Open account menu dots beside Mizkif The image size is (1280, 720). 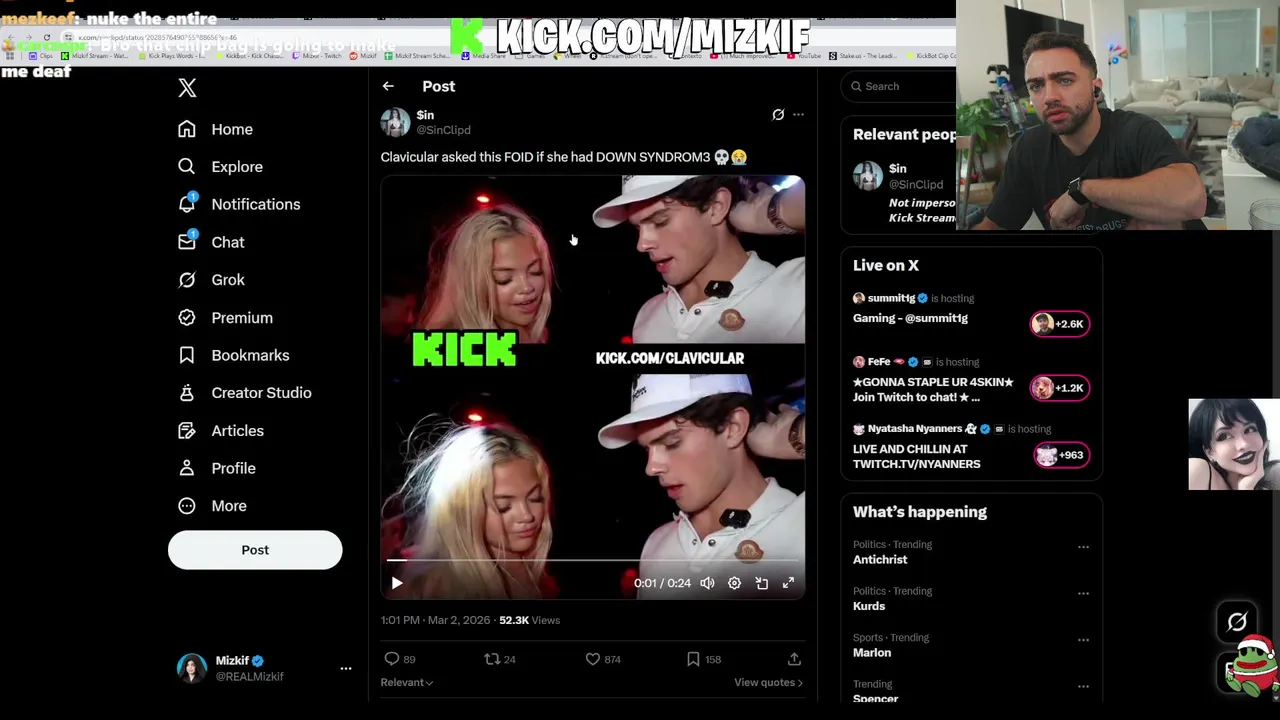[x=346, y=668]
